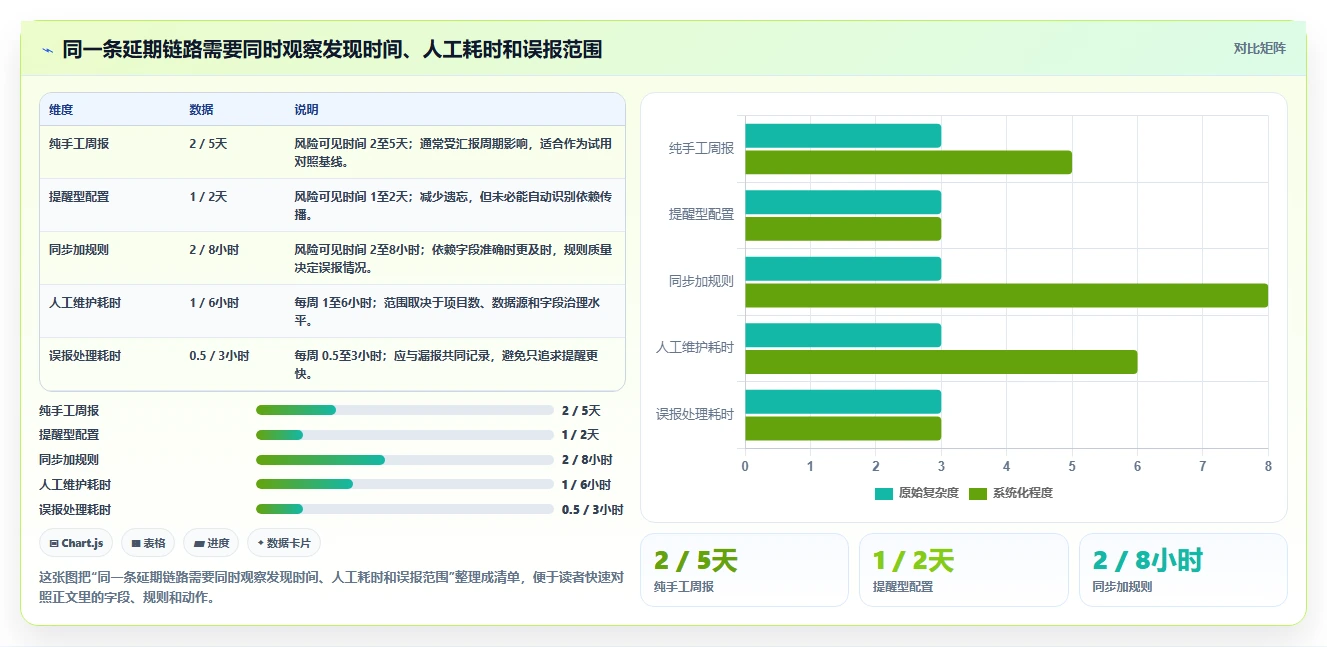Click the '2 / 5天' table cell
Screen dimensions: 1327x647
(208, 143)
